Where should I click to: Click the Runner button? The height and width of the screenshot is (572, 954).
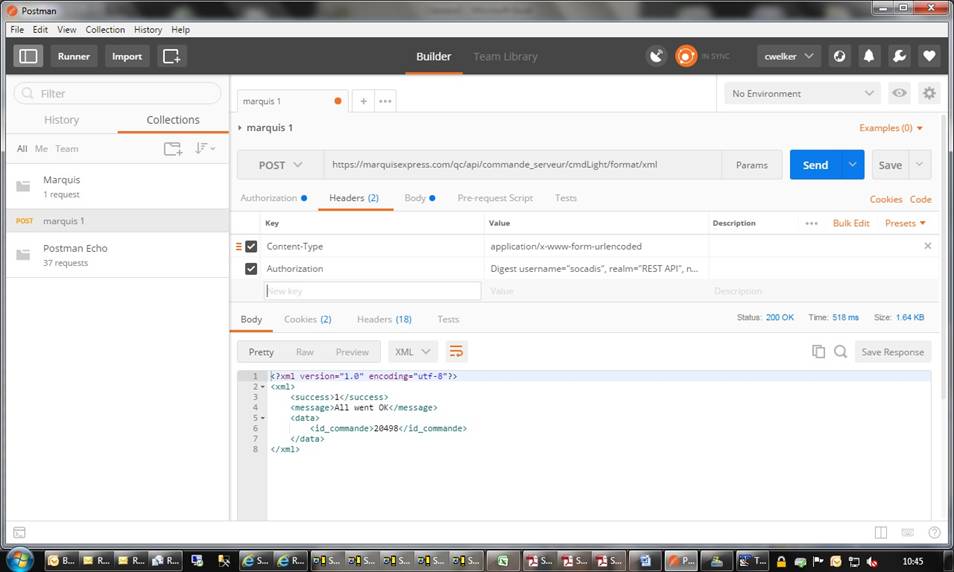coord(74,56)
